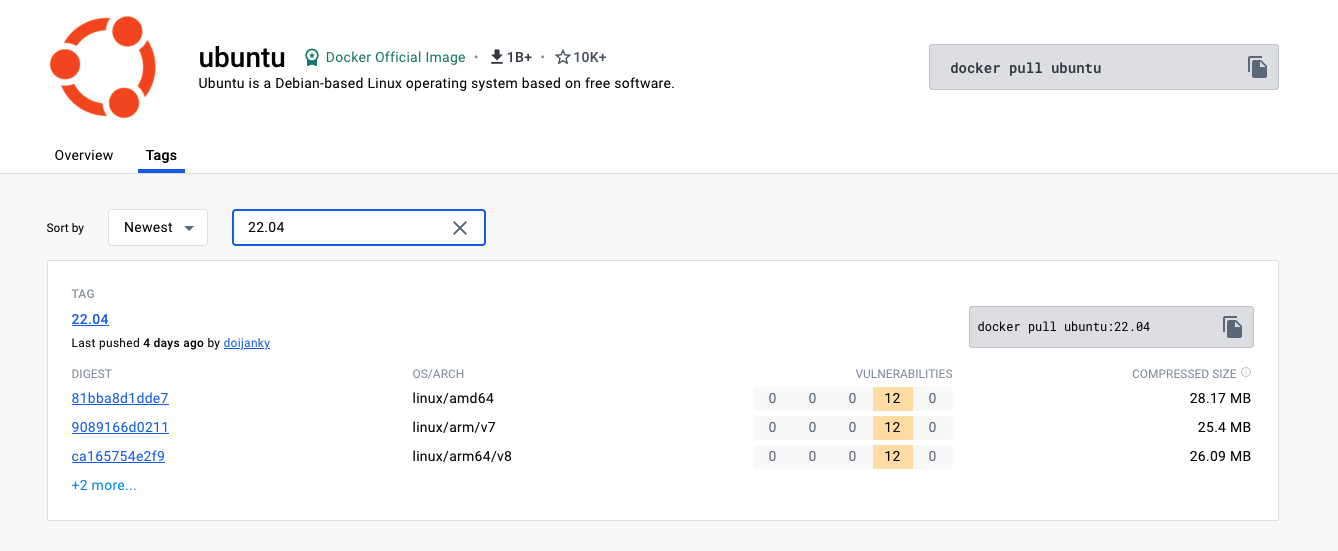Expand the +2 more digests list

point(104,485)
